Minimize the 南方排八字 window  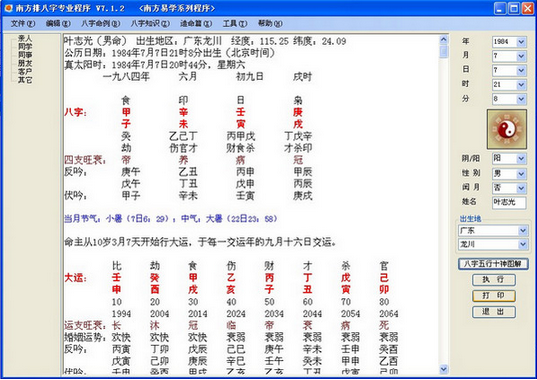500,8
